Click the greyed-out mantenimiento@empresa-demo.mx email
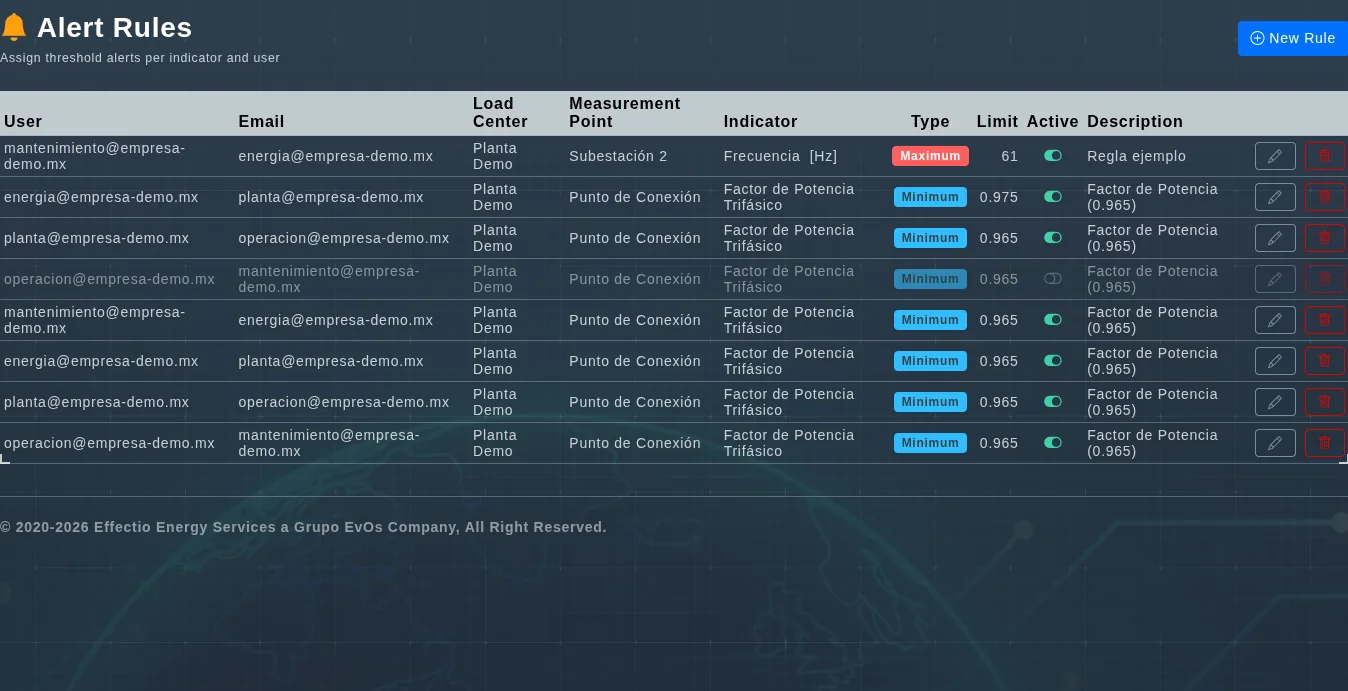Image resolution: width=1348 pixels, height=691 pixels. coord(329,279)
